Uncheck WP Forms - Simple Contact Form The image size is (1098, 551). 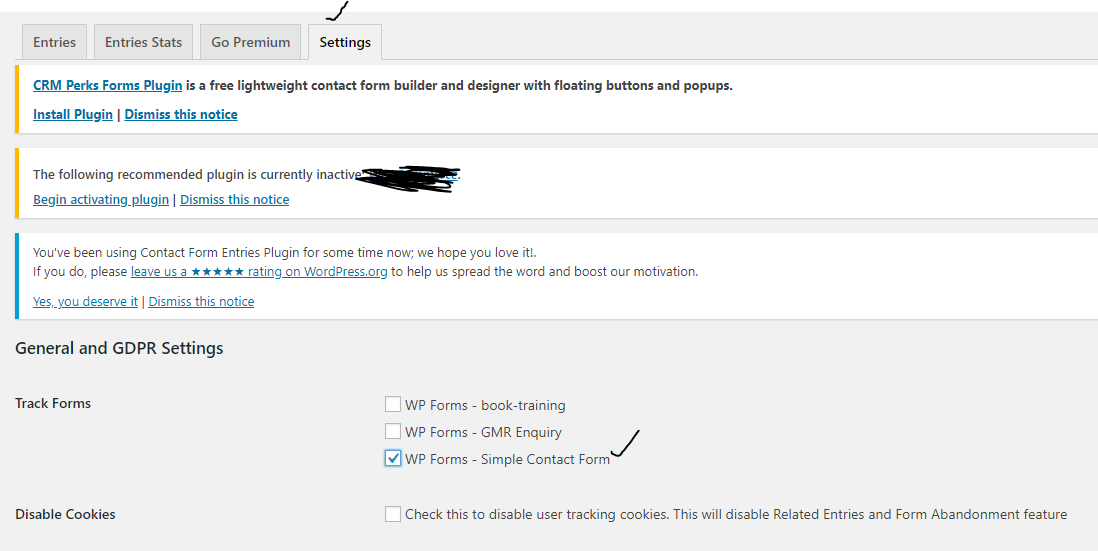(393, 459)
